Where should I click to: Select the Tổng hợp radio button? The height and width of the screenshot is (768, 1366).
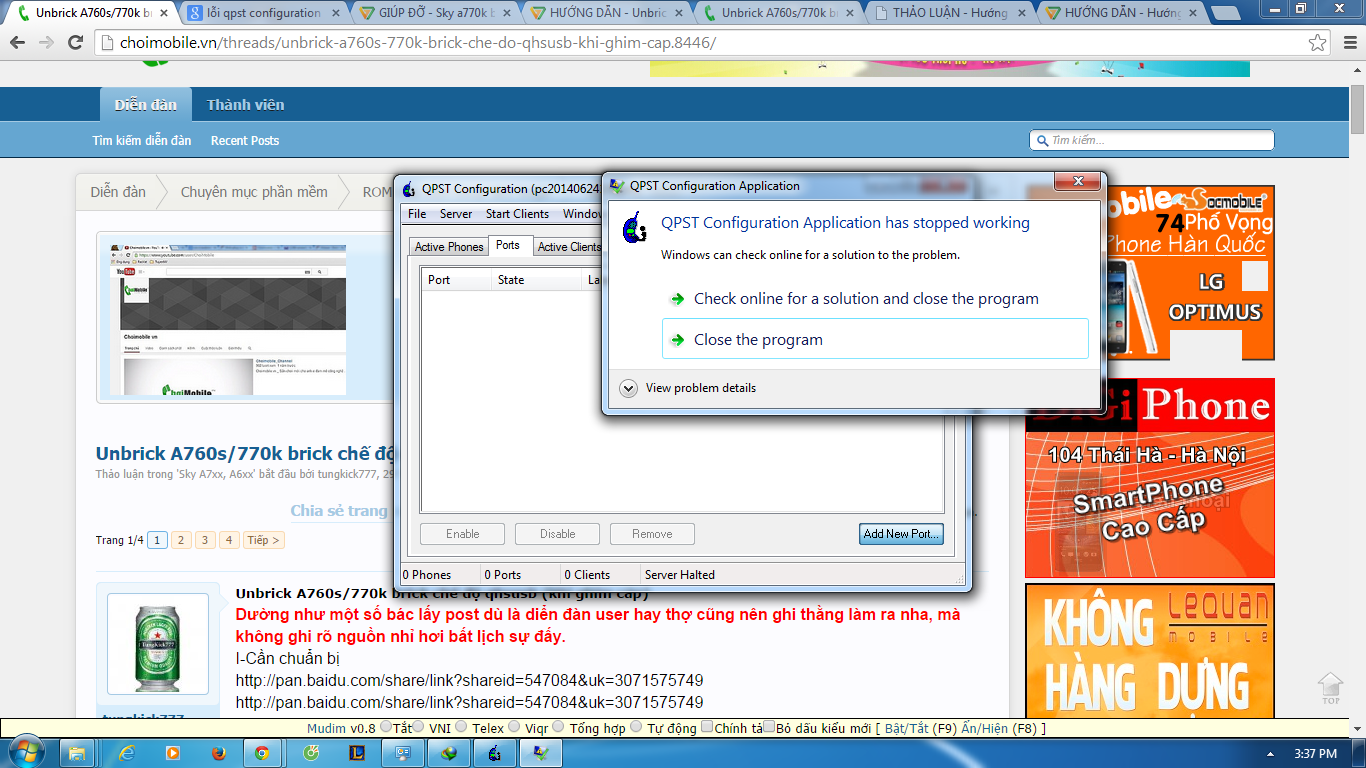point(558,727)
